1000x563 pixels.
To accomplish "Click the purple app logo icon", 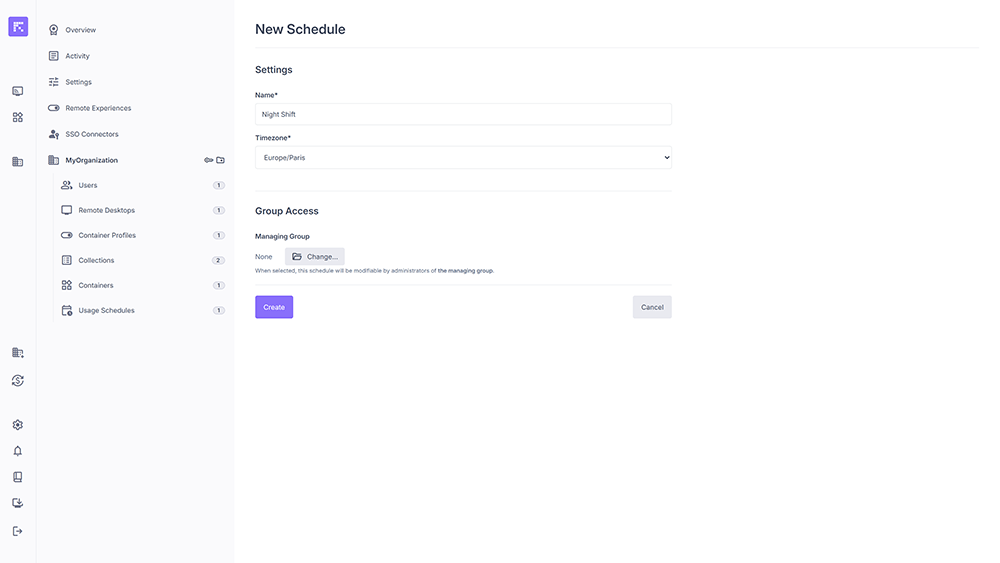I will pyautogui.click(x=18, y=27).
